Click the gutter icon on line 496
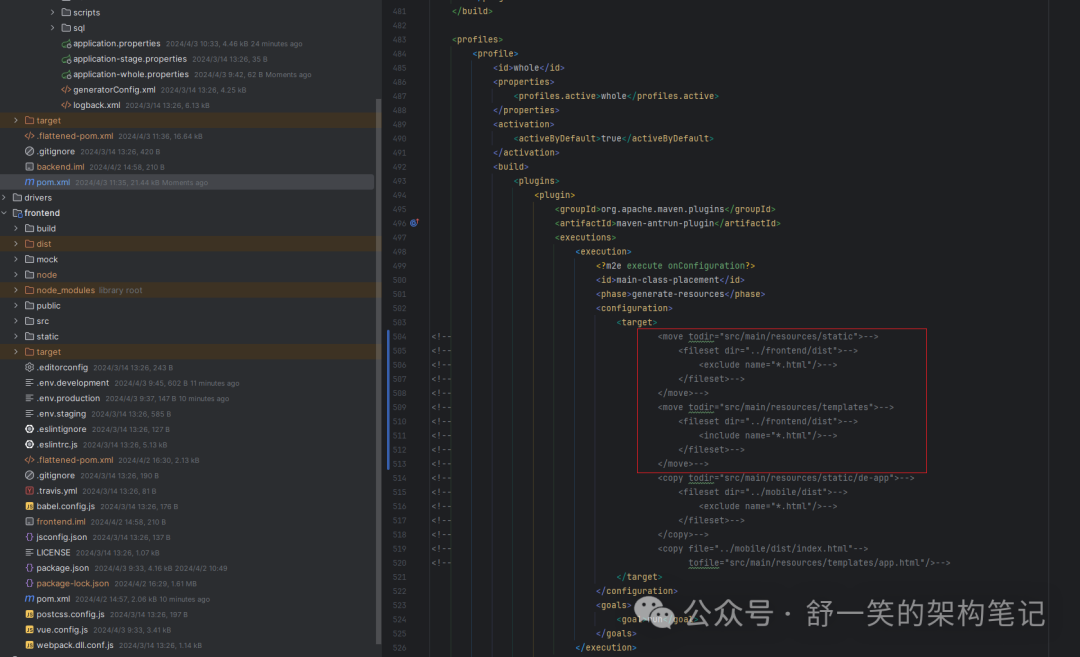Viewport: 1080px width, 657px height. click(413, 223)
